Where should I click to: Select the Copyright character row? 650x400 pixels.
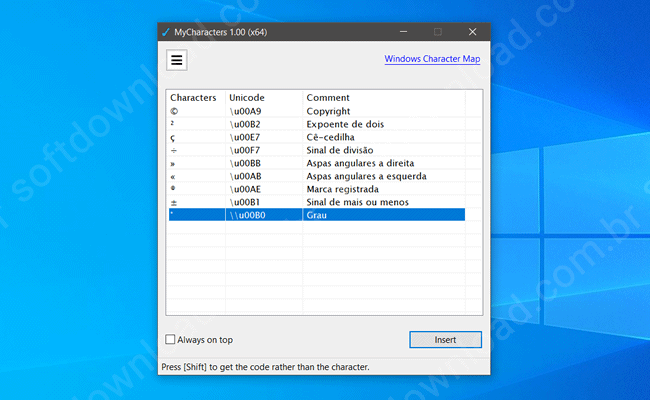tap(328, 111)
